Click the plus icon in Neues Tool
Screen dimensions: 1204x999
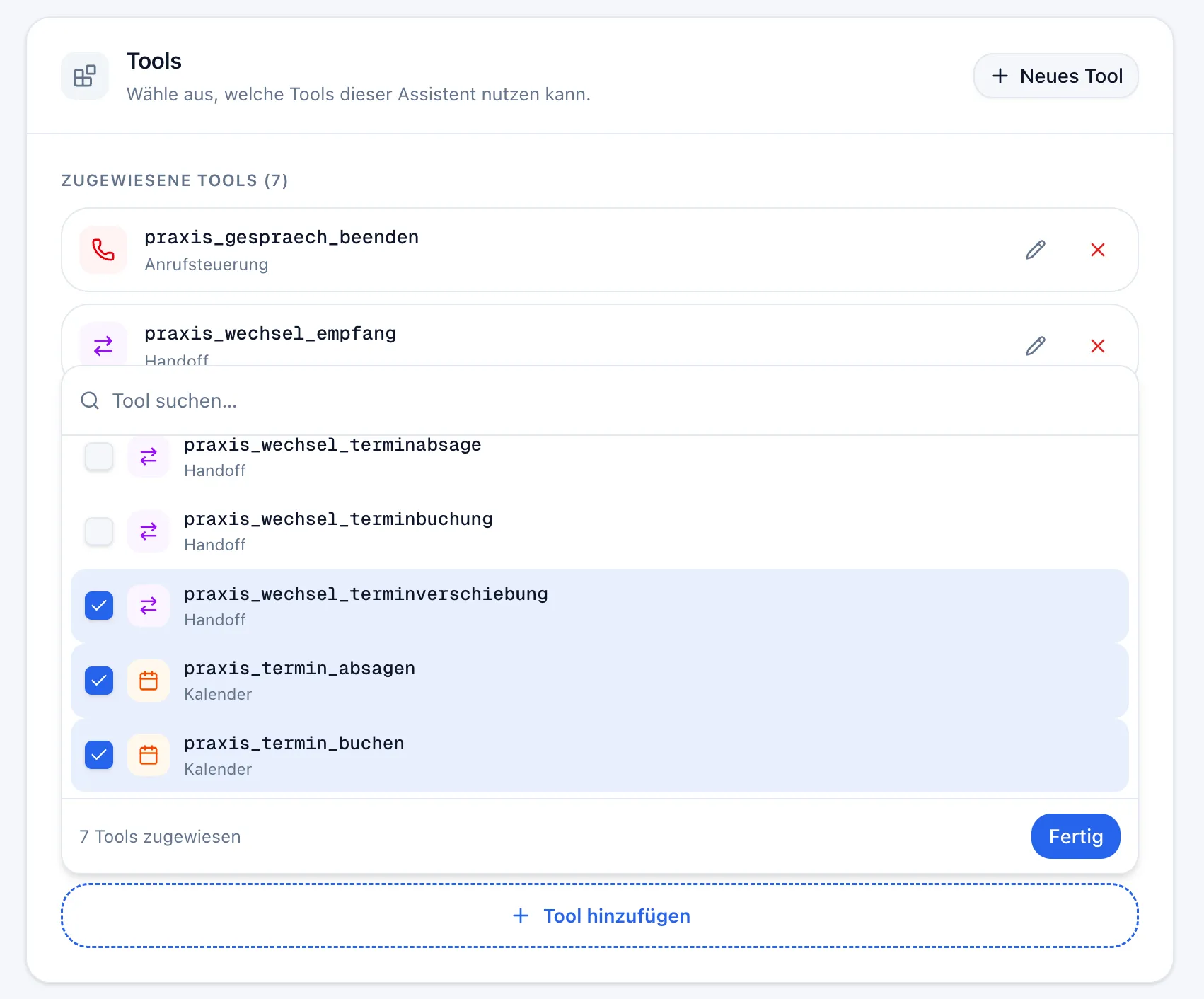[x=1000, y=76]
